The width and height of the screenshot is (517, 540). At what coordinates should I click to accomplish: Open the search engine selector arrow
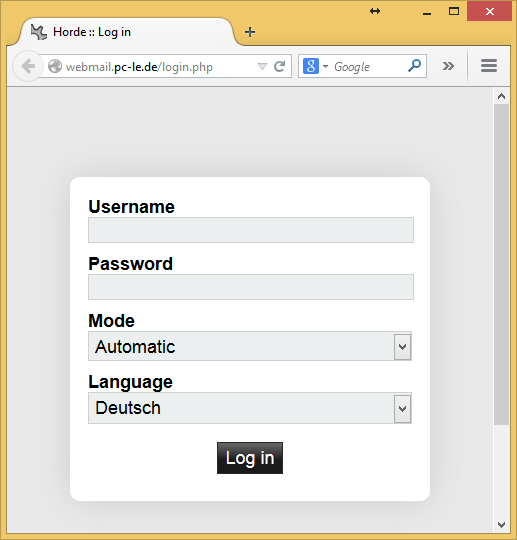pos(325,66)
